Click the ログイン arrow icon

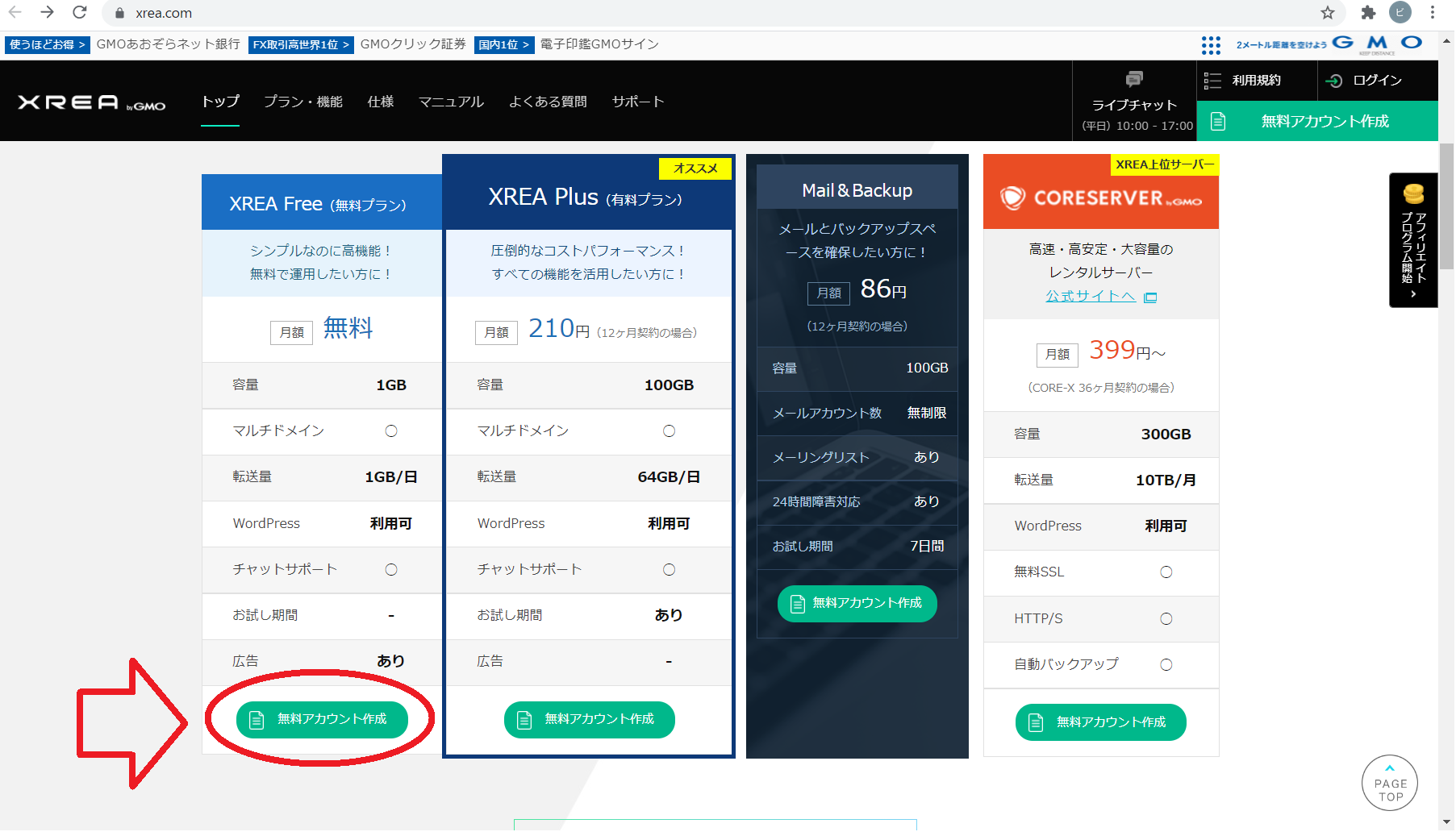tap(1334, 81)
